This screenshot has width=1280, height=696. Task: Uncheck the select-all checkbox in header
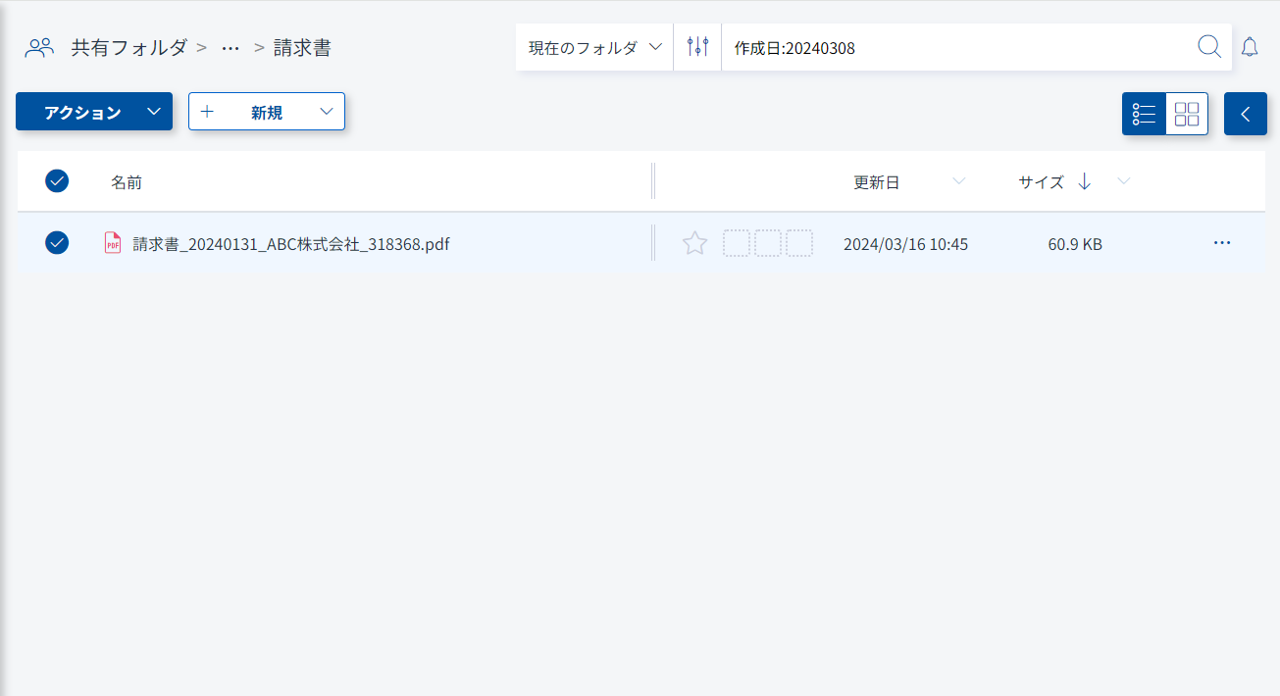[57, 181]
